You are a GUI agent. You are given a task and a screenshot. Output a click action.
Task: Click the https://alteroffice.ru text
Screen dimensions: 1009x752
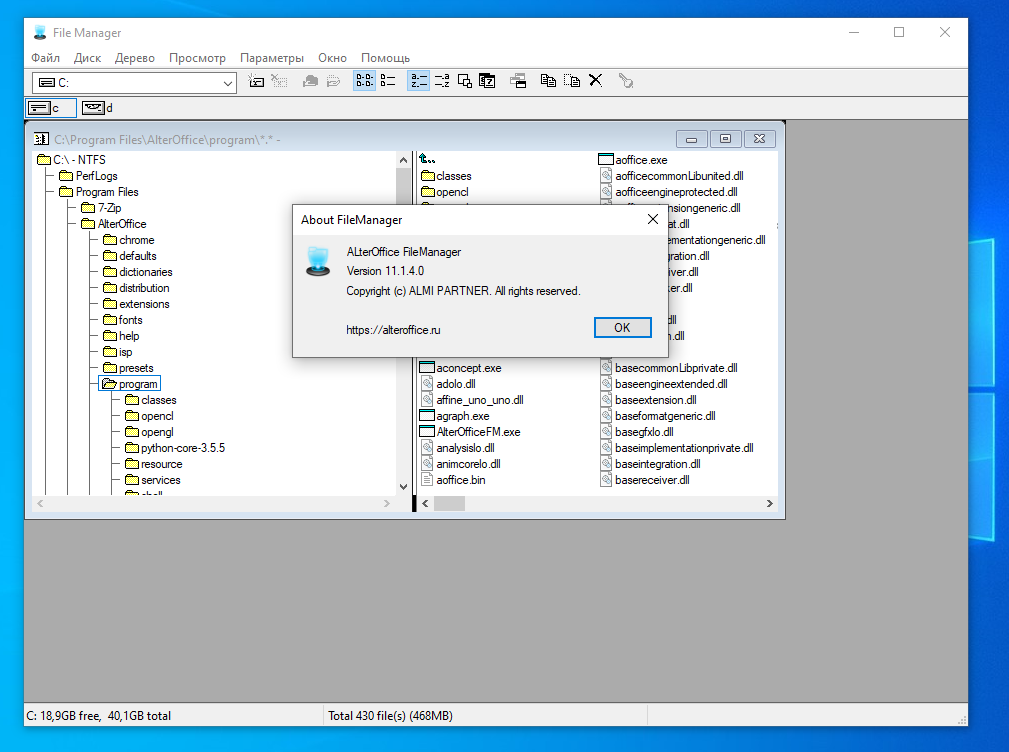[393, 330]
